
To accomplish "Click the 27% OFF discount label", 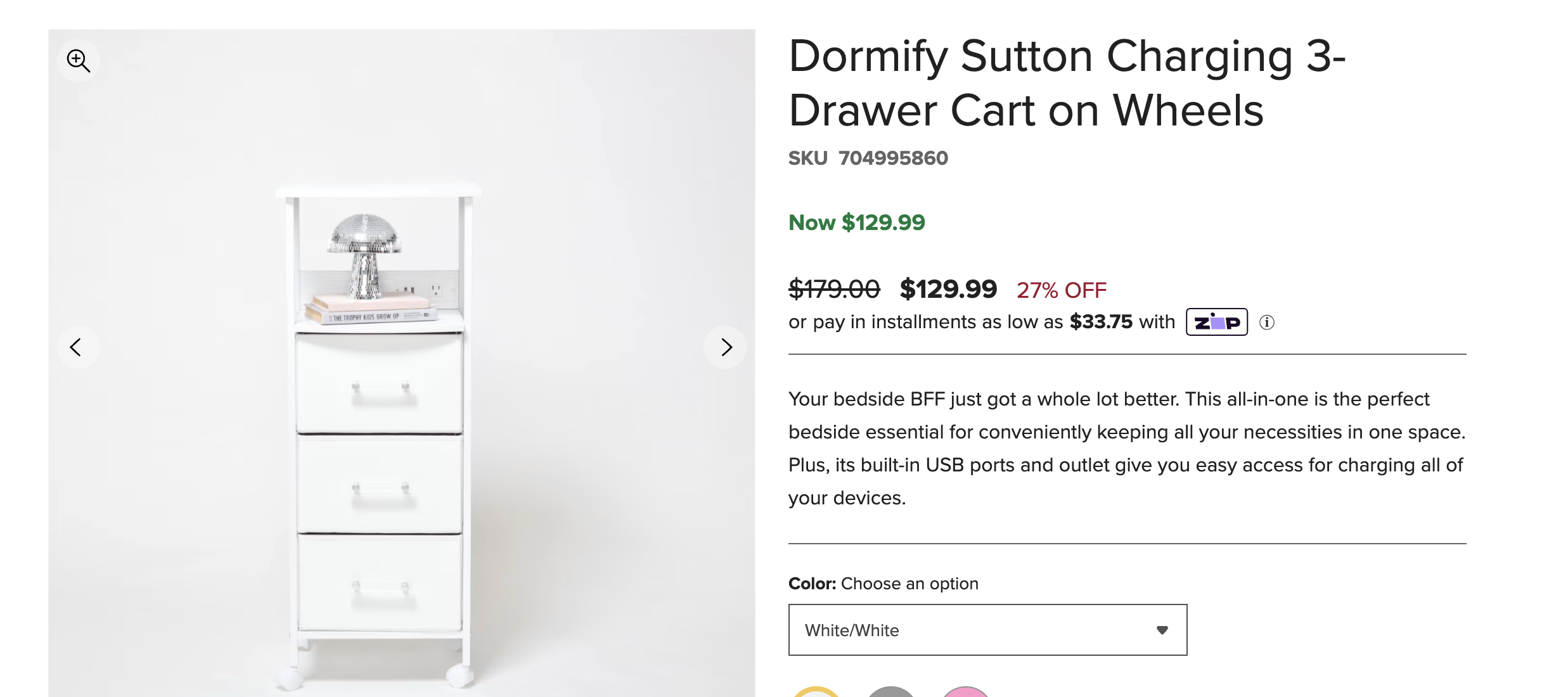I will click(x=1062, y=290).
